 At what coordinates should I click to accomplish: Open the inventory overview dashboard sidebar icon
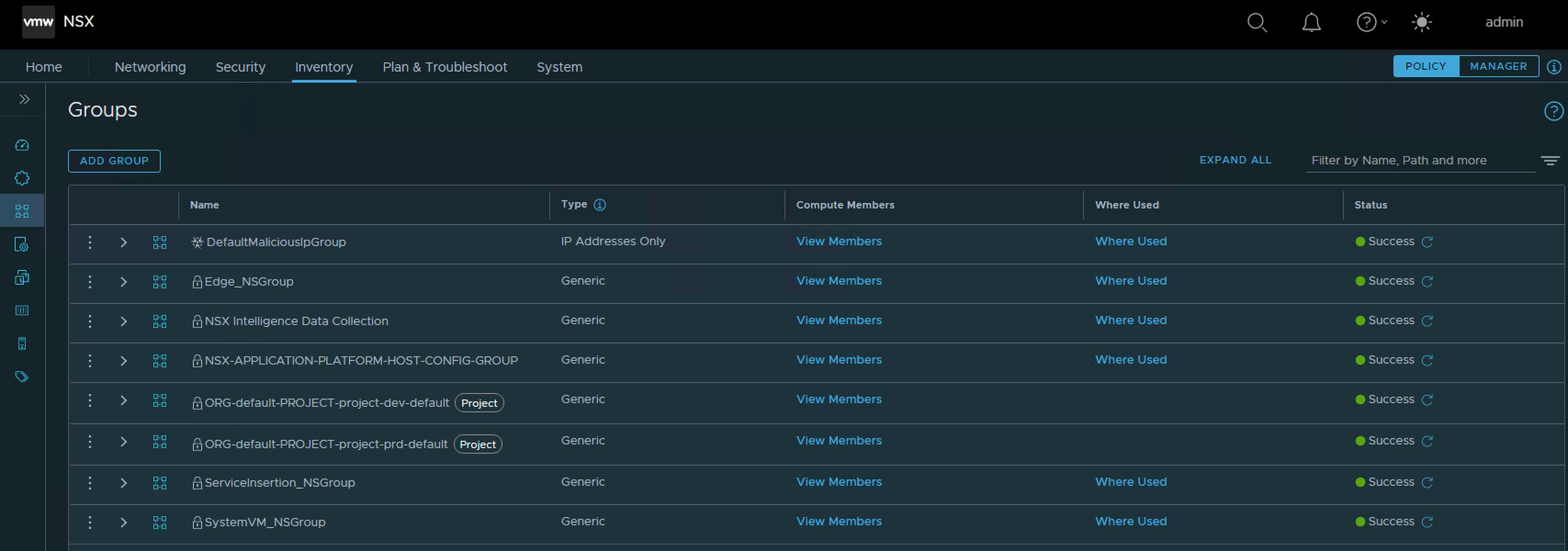coord(22,145)
